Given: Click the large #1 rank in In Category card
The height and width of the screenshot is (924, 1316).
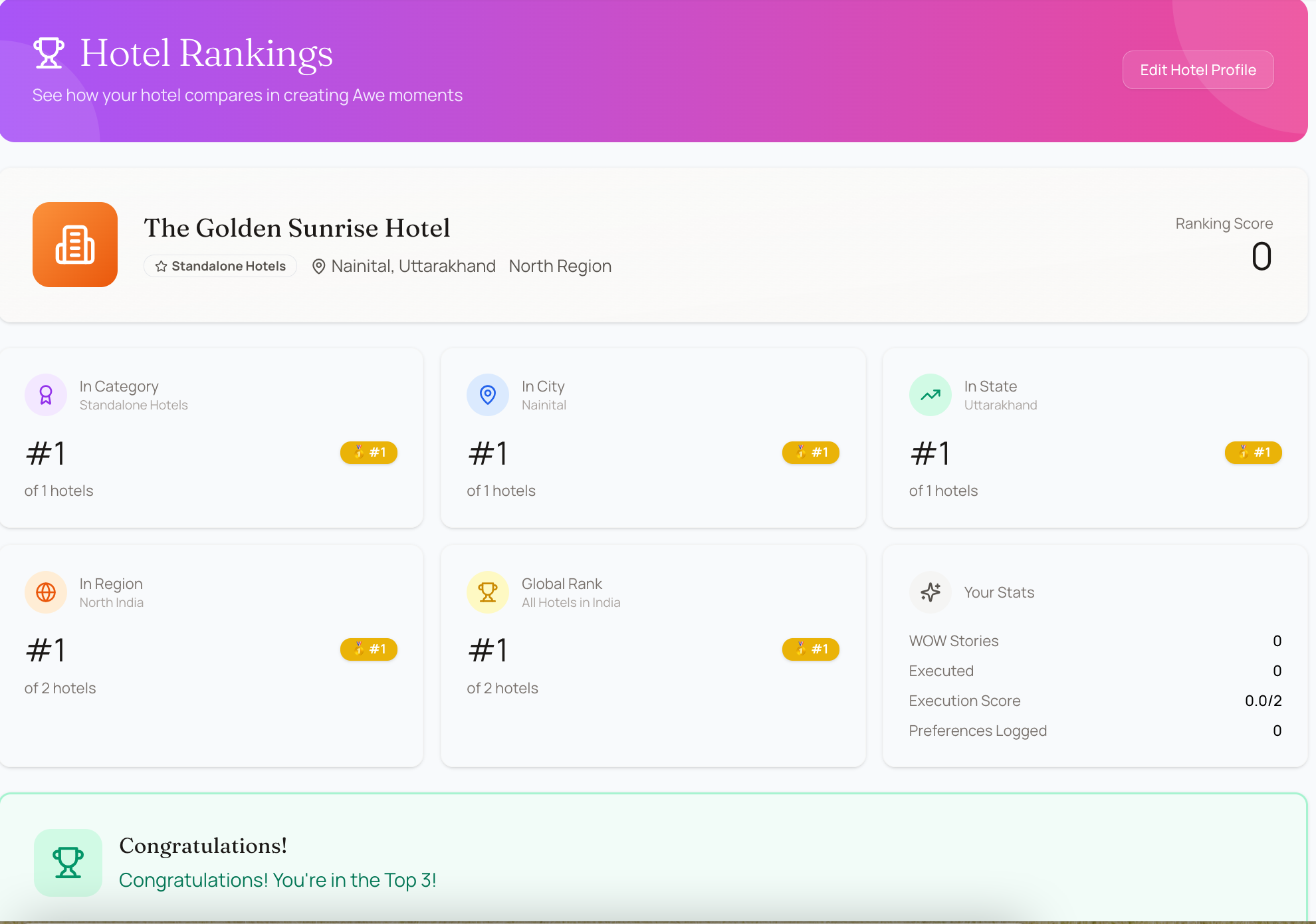Looking at the screenshot, I should [46, 453].
